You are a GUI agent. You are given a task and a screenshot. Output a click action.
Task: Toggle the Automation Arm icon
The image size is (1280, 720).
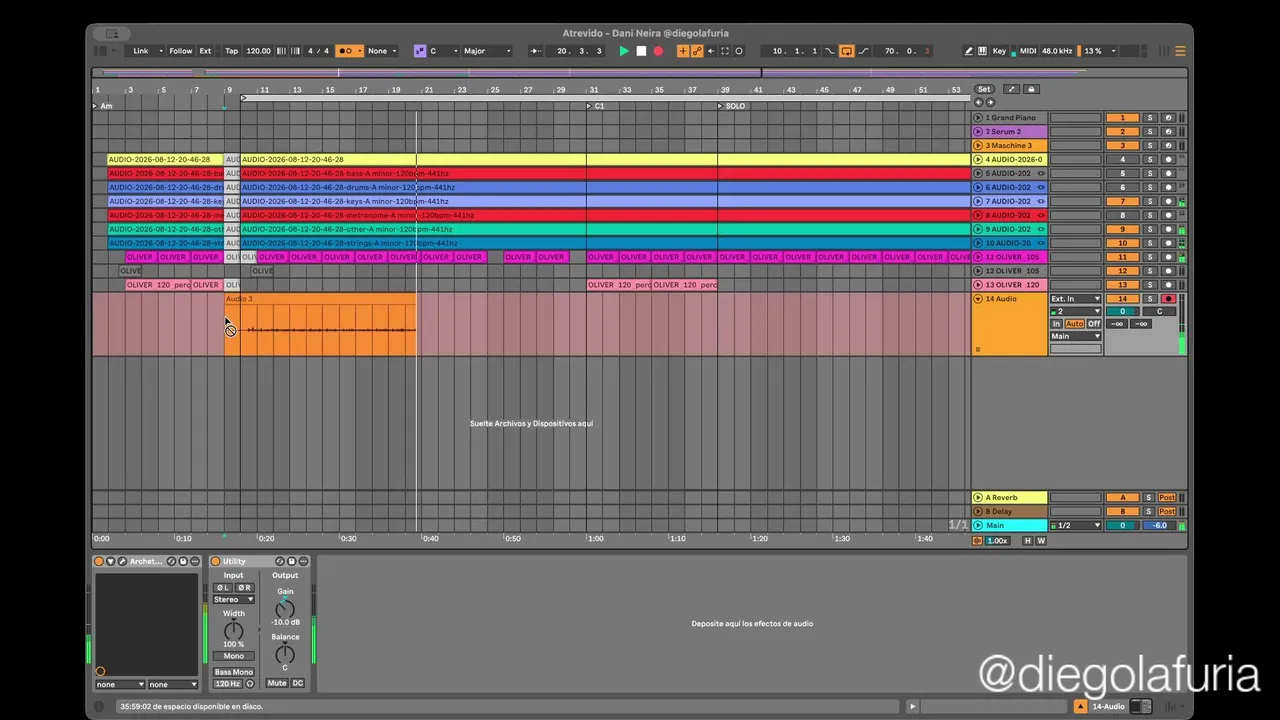click(697, 51)
